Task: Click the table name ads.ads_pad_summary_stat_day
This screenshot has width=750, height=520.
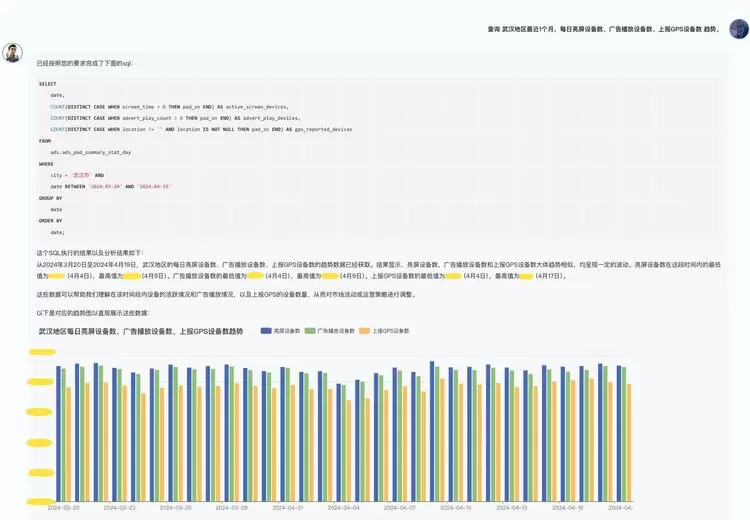Action: 90,152
